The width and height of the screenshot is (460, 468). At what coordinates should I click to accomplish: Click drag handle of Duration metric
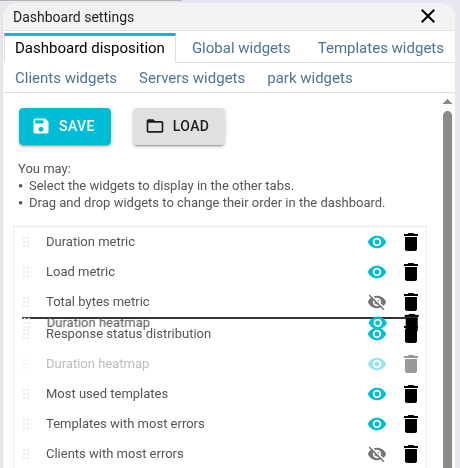click(26, 242)
